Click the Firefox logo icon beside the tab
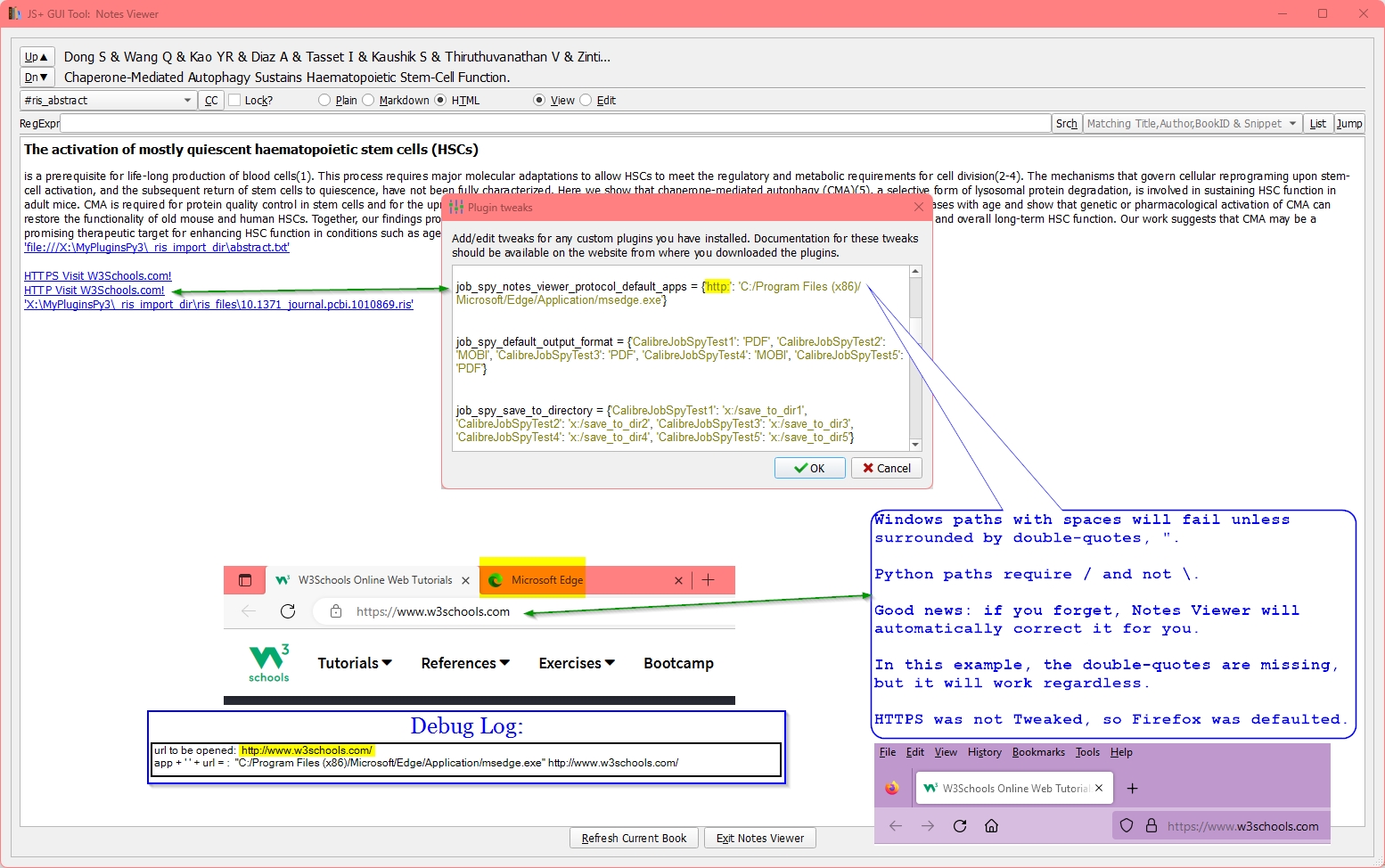Viewport: 1385px width, 868px height. pos(892,788)
